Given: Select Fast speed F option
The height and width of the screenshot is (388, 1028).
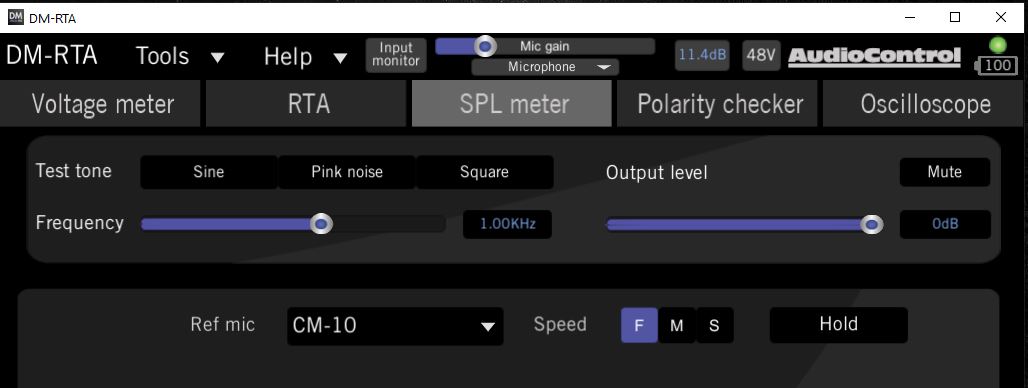Looking at the screenshot, I should click(639, 325).
